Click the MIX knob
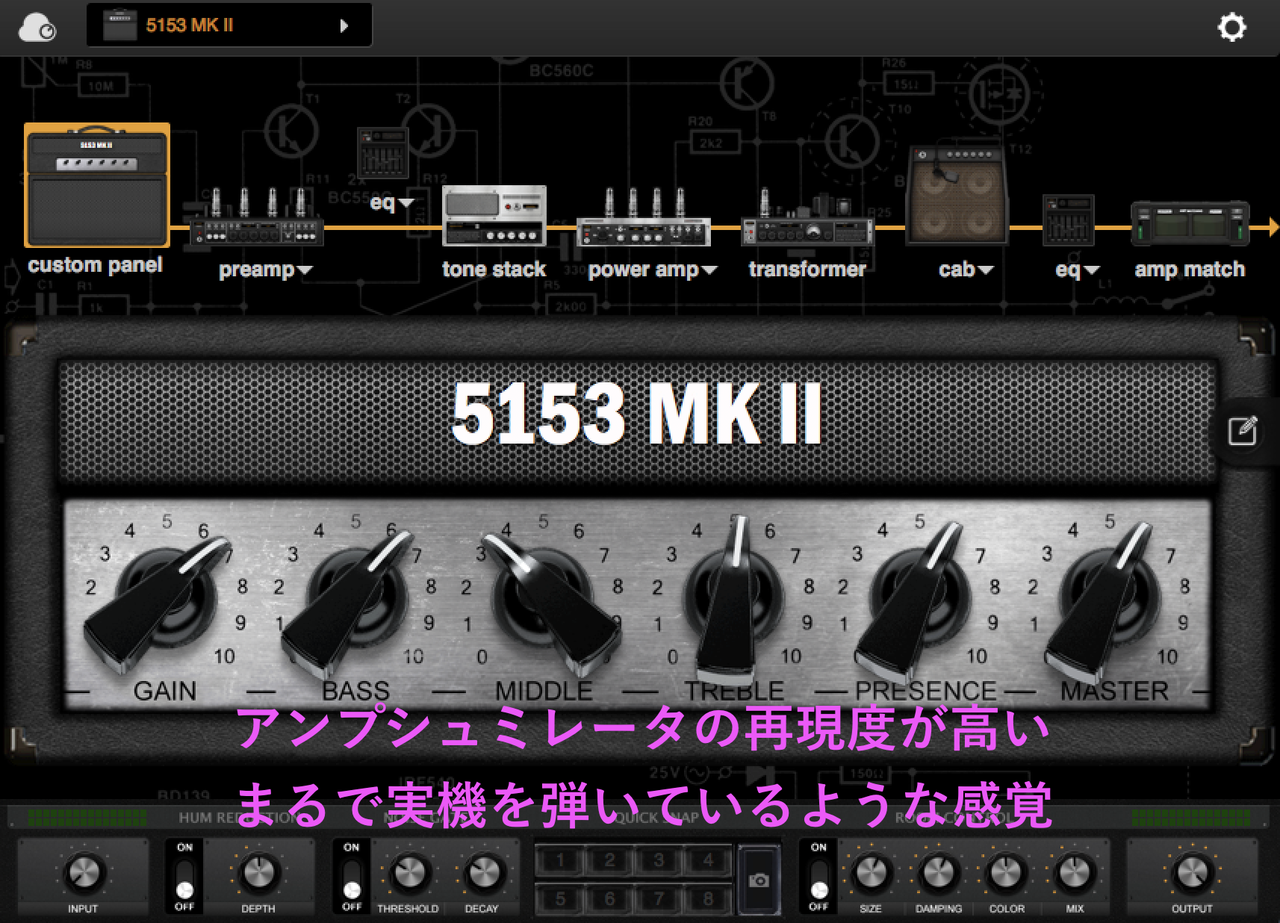 point(1075,873)
